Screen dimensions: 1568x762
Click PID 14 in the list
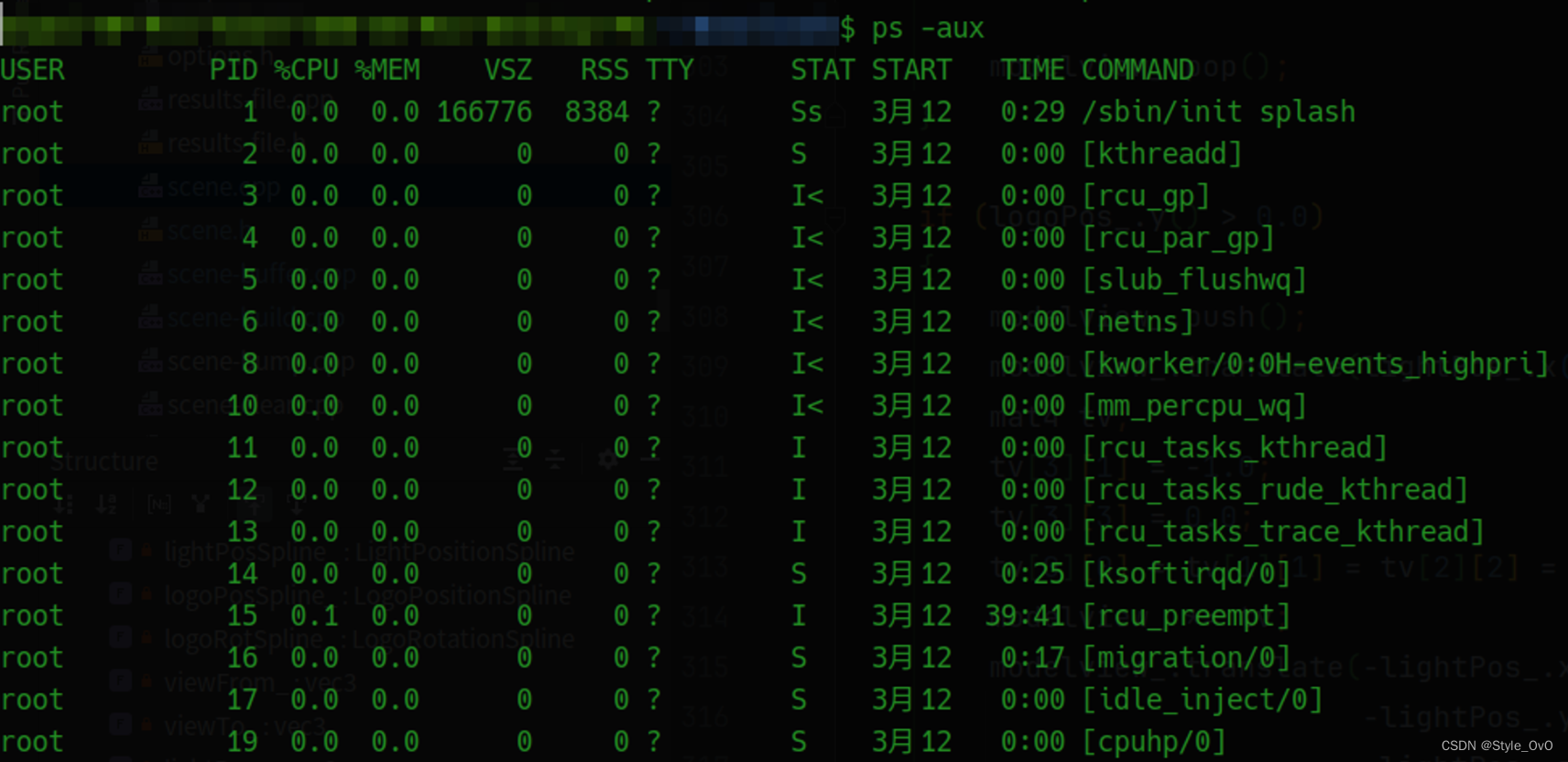(242, 574)
